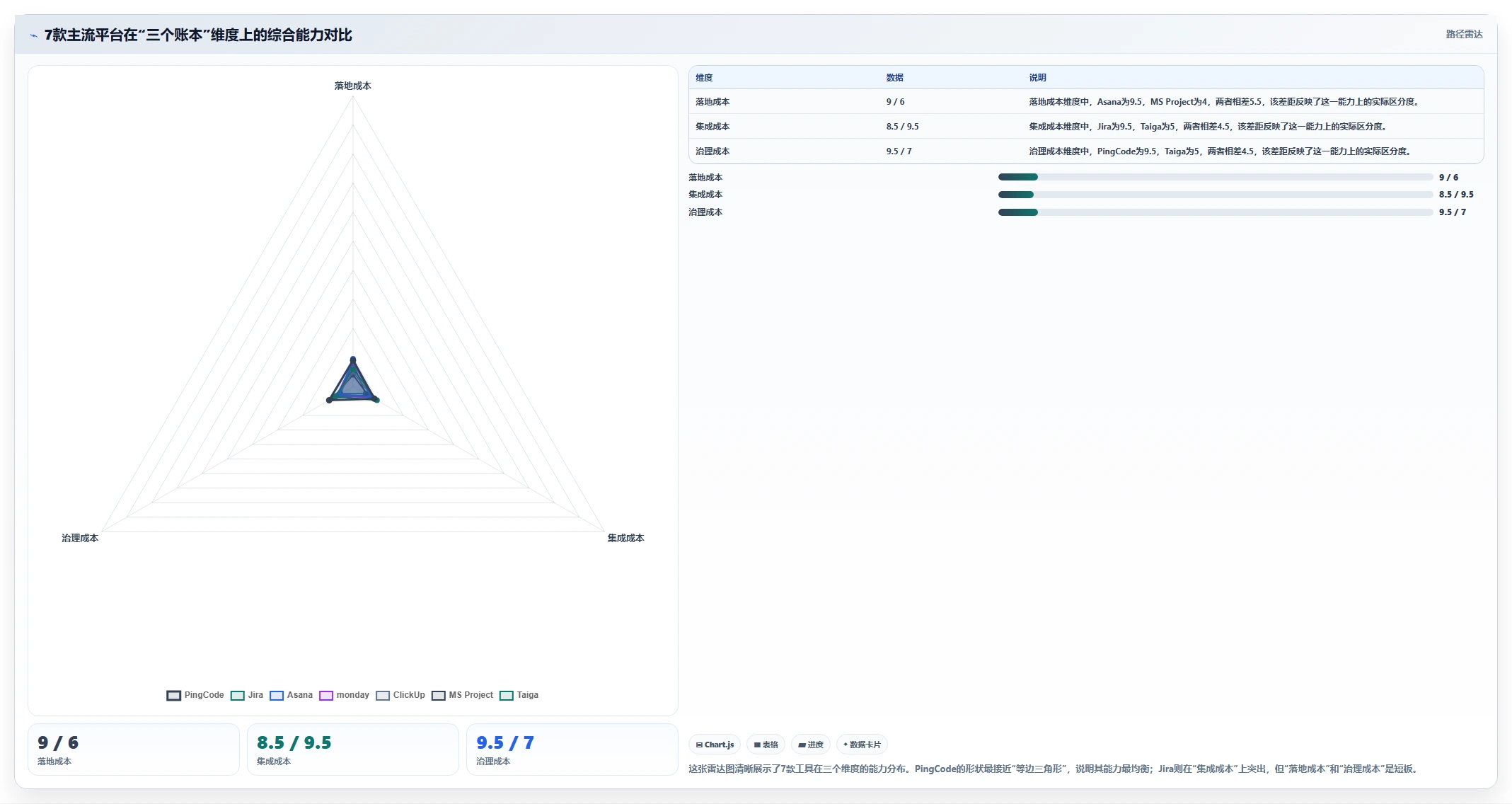This screenshot has height=804, width=1512.
Task: Click the Chart.js tag chip
Action: (x=715, y=745)
